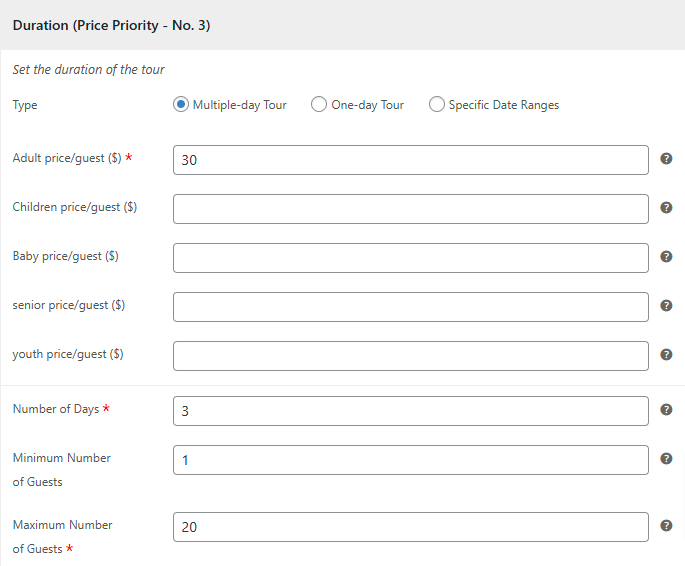Screen dimensions: 685x566
Task: Click the Maximum Number of Guests field
Action: (x=410, y=527)
